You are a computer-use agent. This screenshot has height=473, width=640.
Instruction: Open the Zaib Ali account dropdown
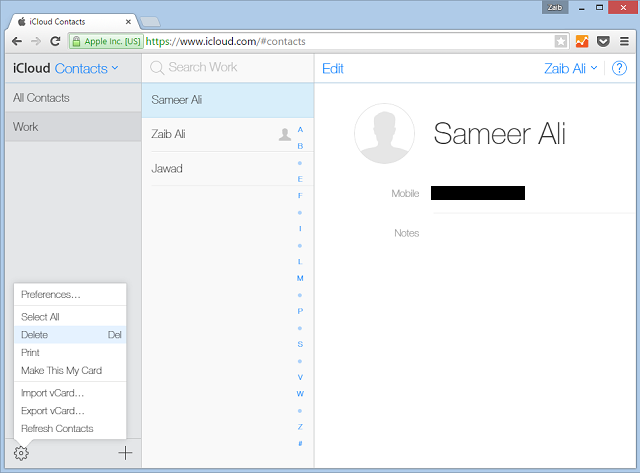[571, 69]
